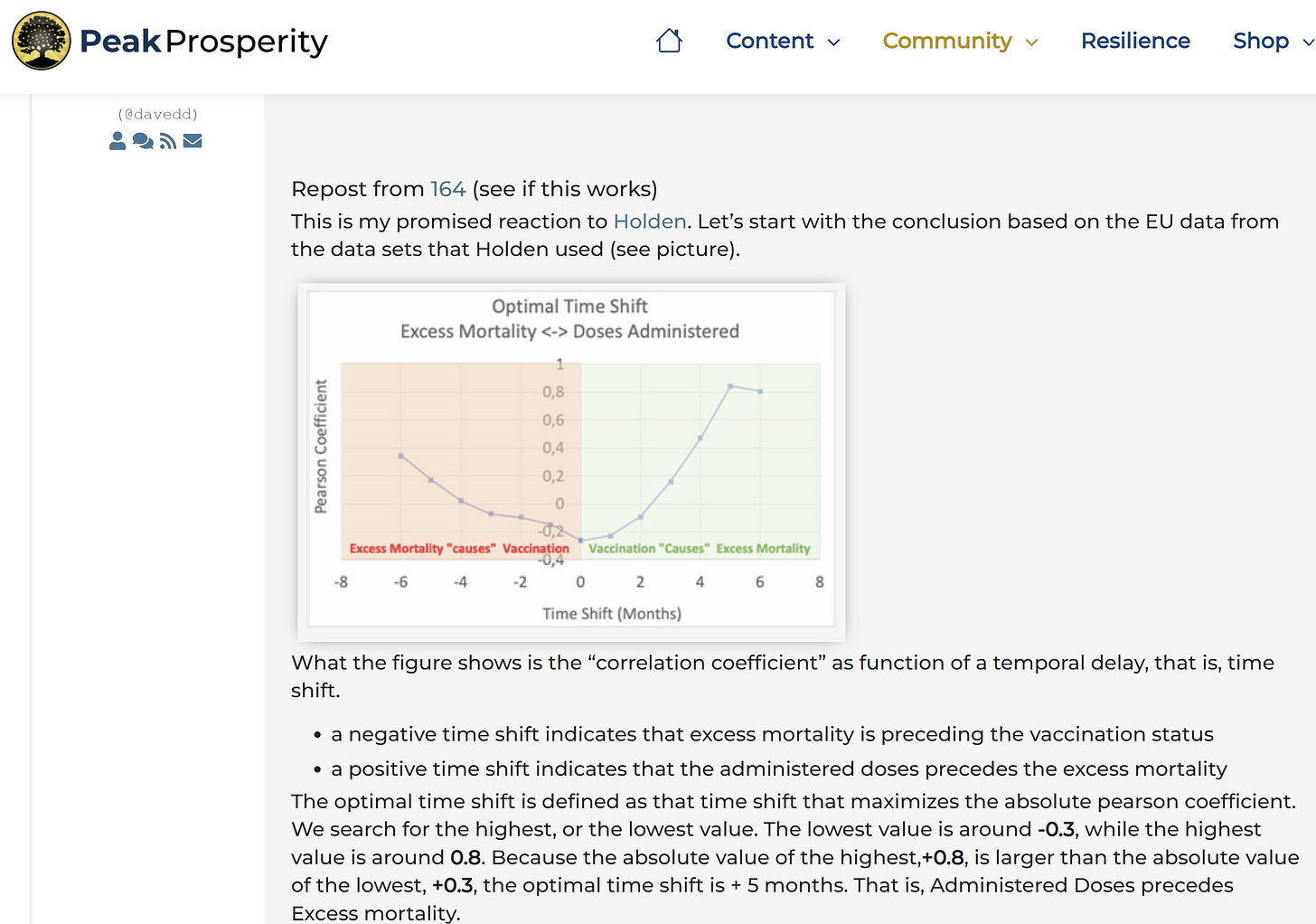Open the Content menu
Viewport: 1316px width, 924px height.
(769, 41)
